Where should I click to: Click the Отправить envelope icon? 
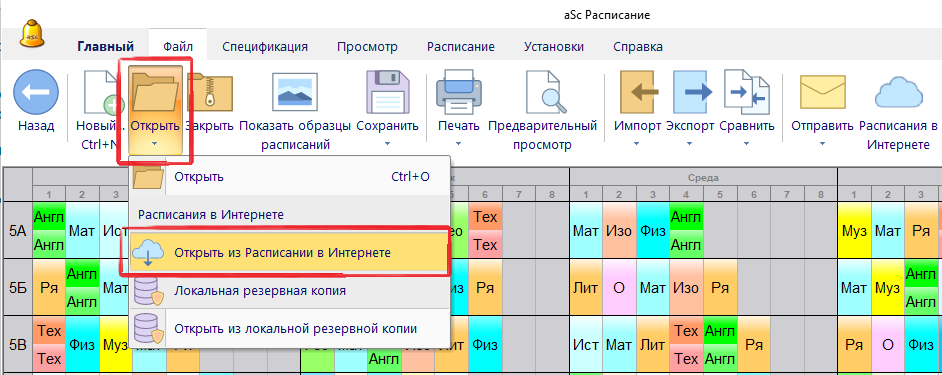tap(822, 92)
